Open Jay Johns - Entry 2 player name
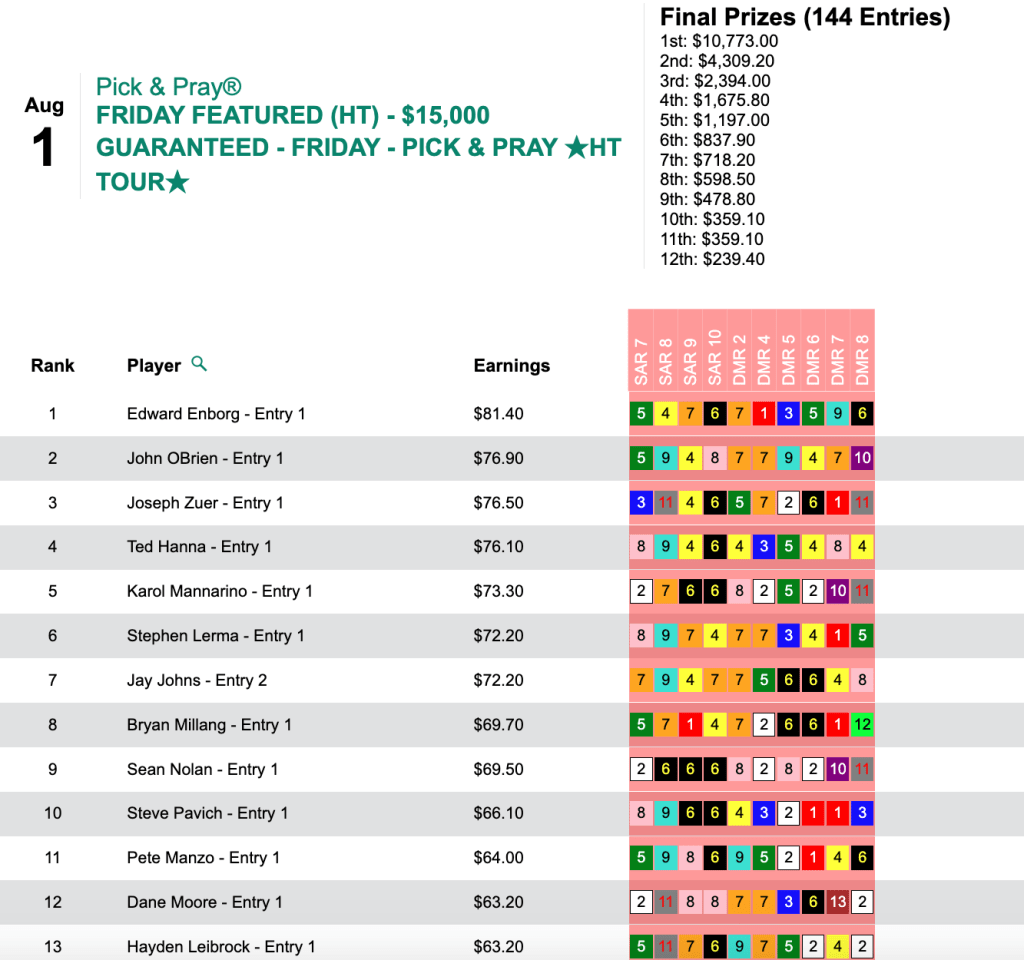The width and height of the screenshot is (1024, 960). click(x=197, y=680)
